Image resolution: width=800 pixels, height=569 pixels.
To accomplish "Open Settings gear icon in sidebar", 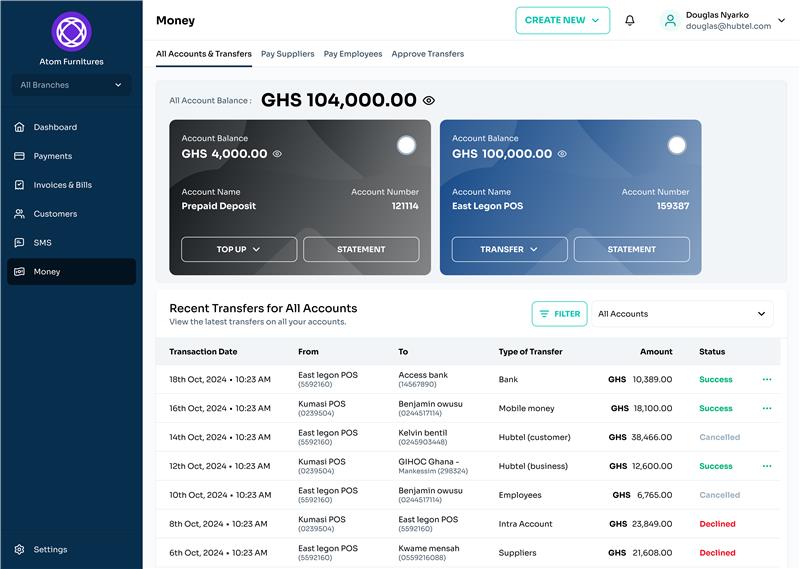I will pyautogui.click(x=20, y=549).
